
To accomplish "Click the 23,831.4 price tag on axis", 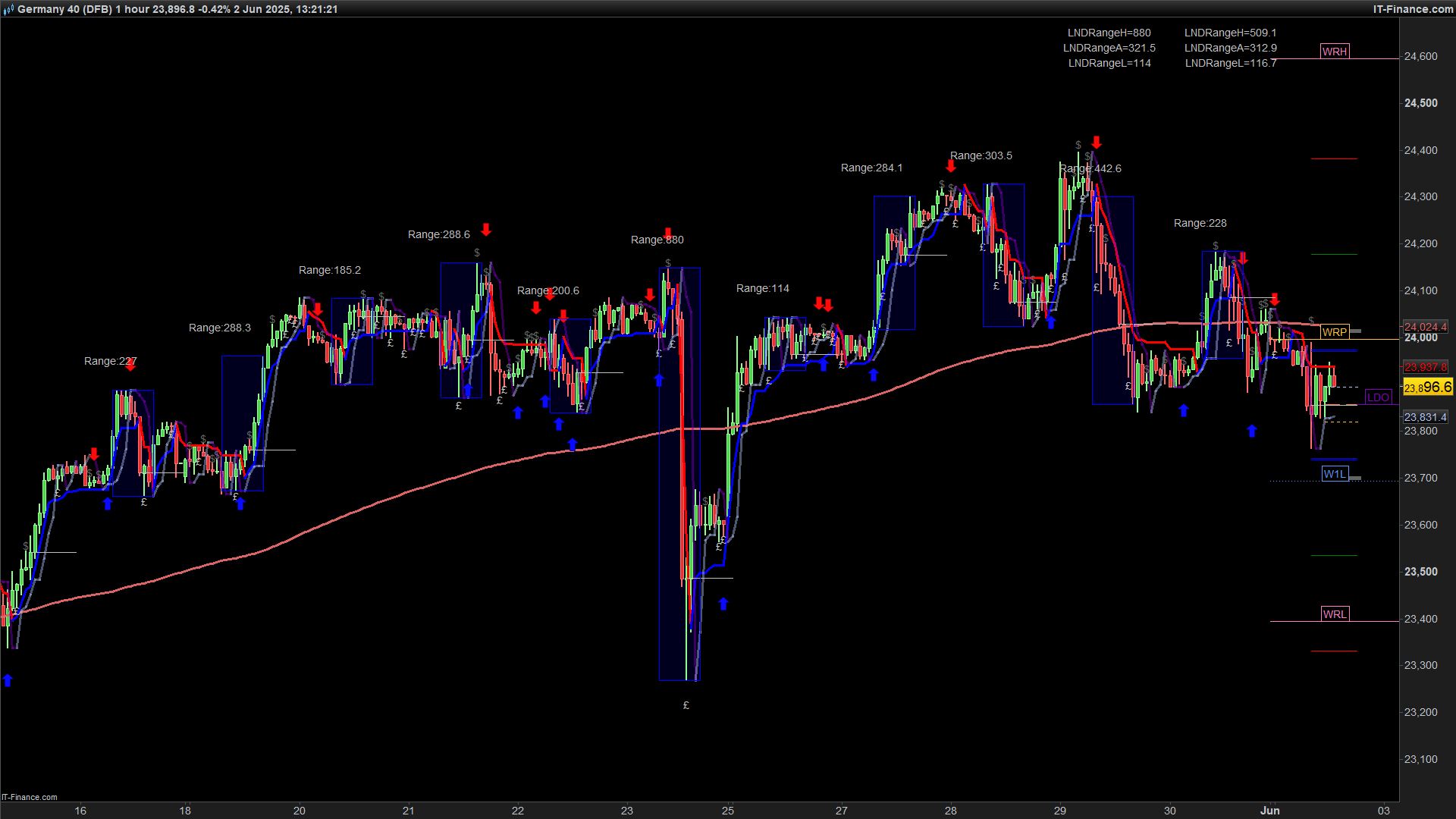I will point(1425,417).
